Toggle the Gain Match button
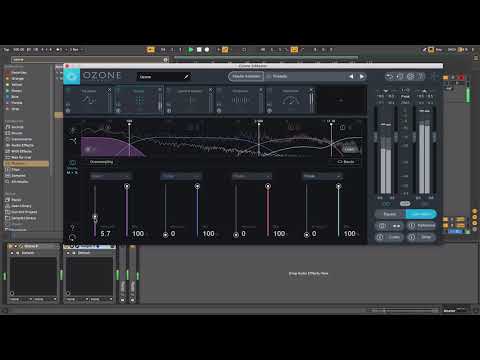The height and width of the screenshot is (360, 480). tap(421, 214)
